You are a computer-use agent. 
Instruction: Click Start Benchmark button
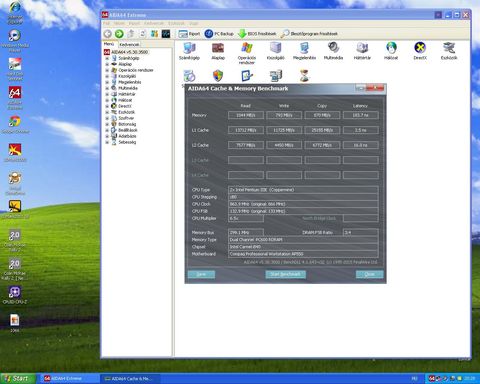click(x=286, y=274)
